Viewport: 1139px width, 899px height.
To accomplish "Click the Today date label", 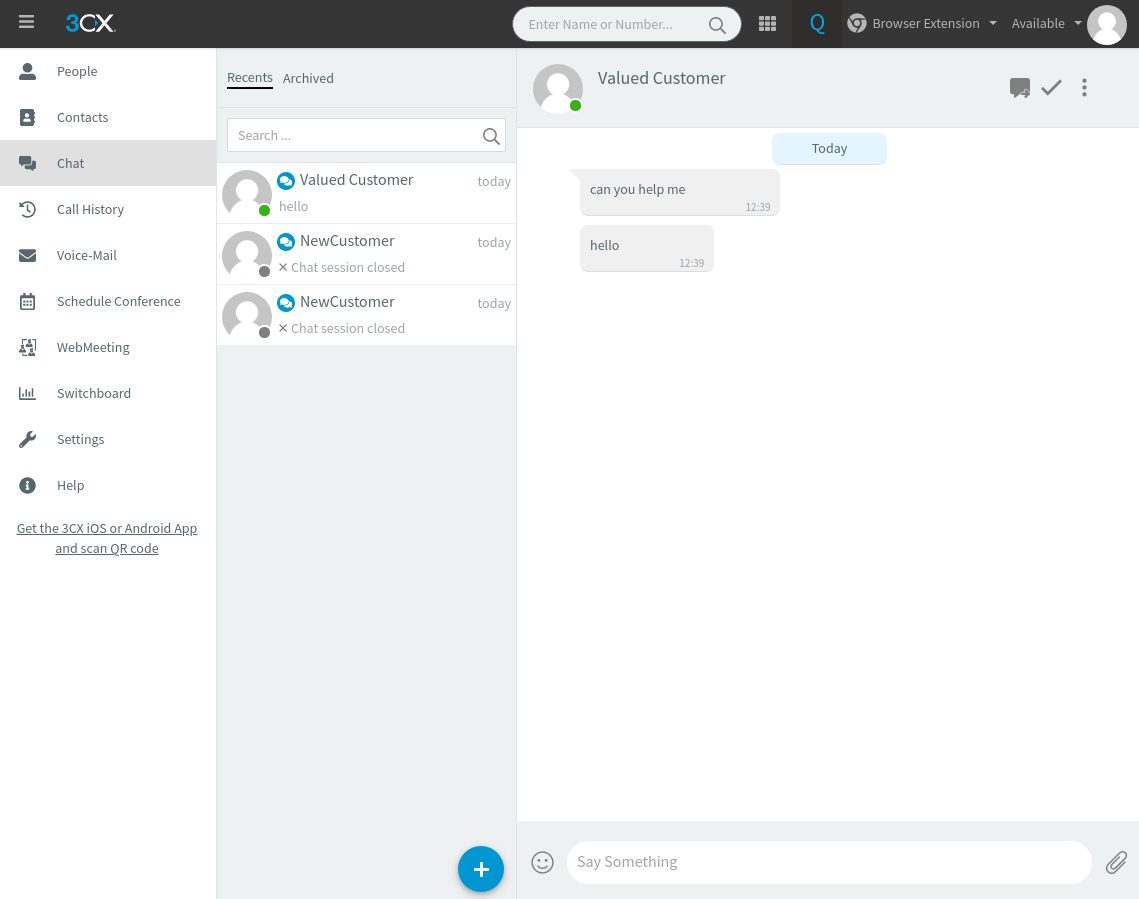I will tap(829, 149).
